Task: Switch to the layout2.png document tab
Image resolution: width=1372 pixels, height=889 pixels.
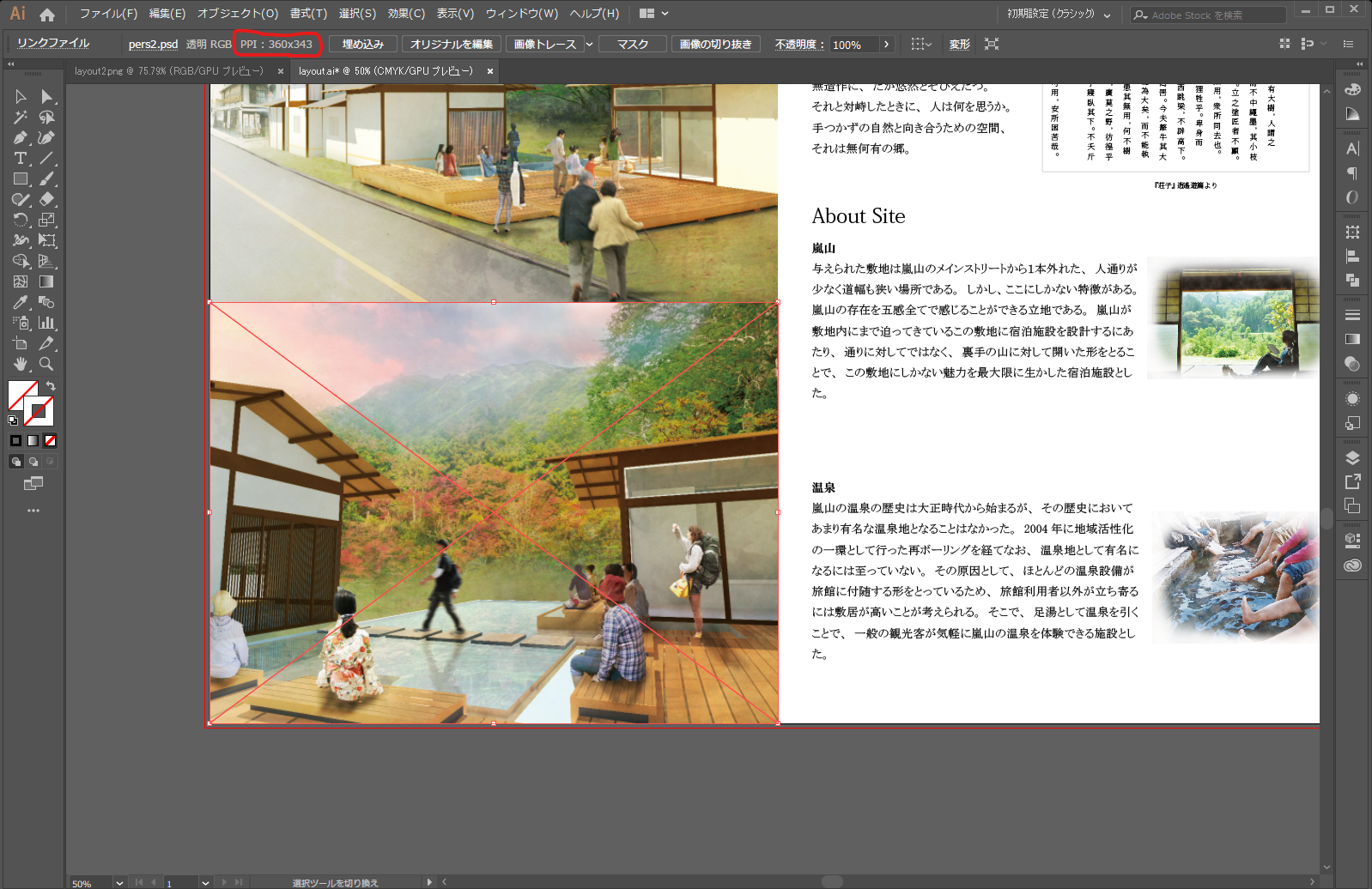Action: (168, 71)
